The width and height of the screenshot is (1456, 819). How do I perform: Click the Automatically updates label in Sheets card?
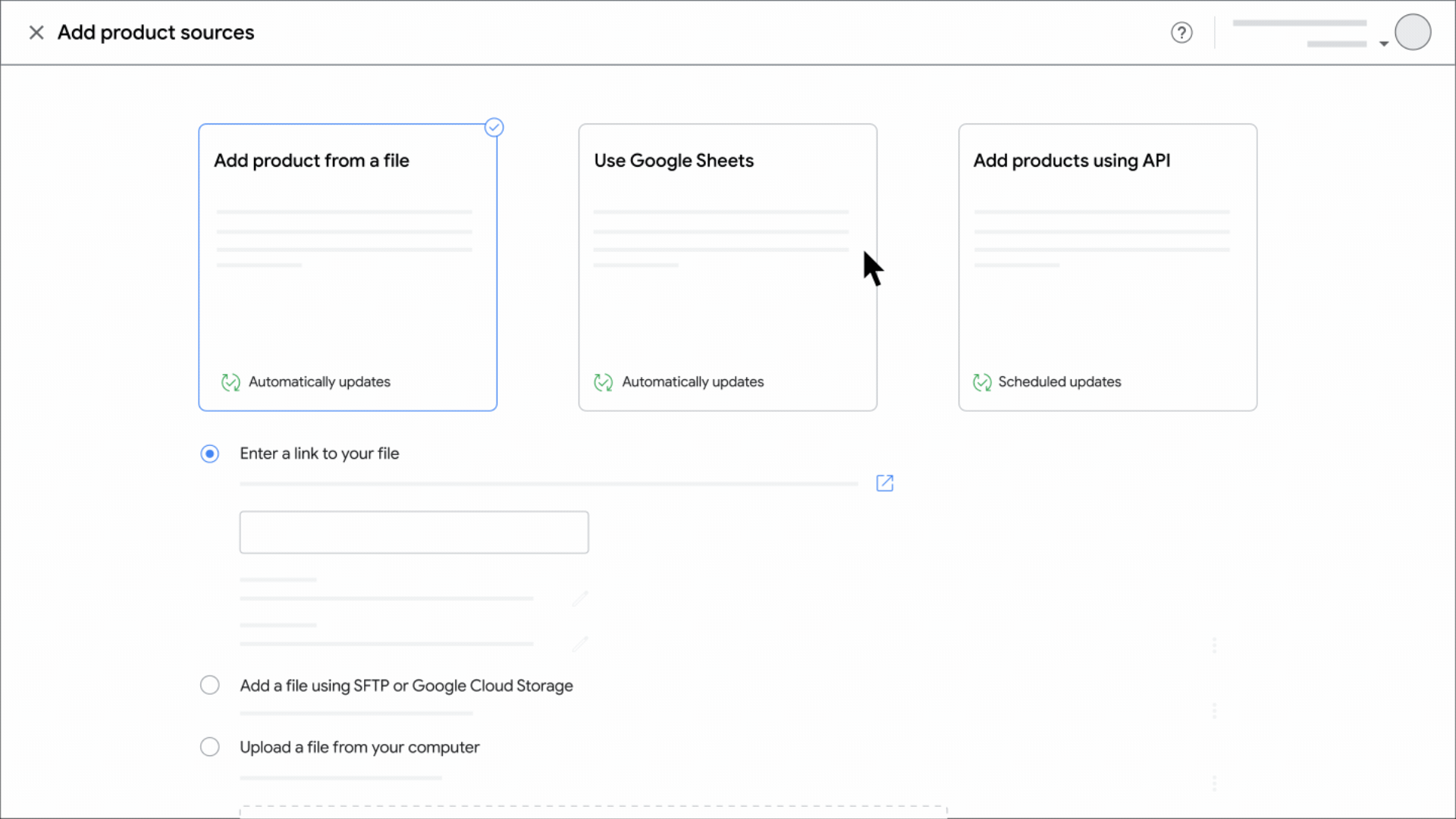click(692, 382)
